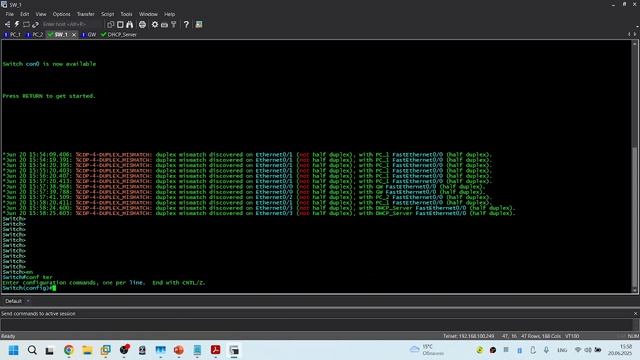Switch to the PC_2 session tab
The image size is (640, 360).
[x=35, y=35]
